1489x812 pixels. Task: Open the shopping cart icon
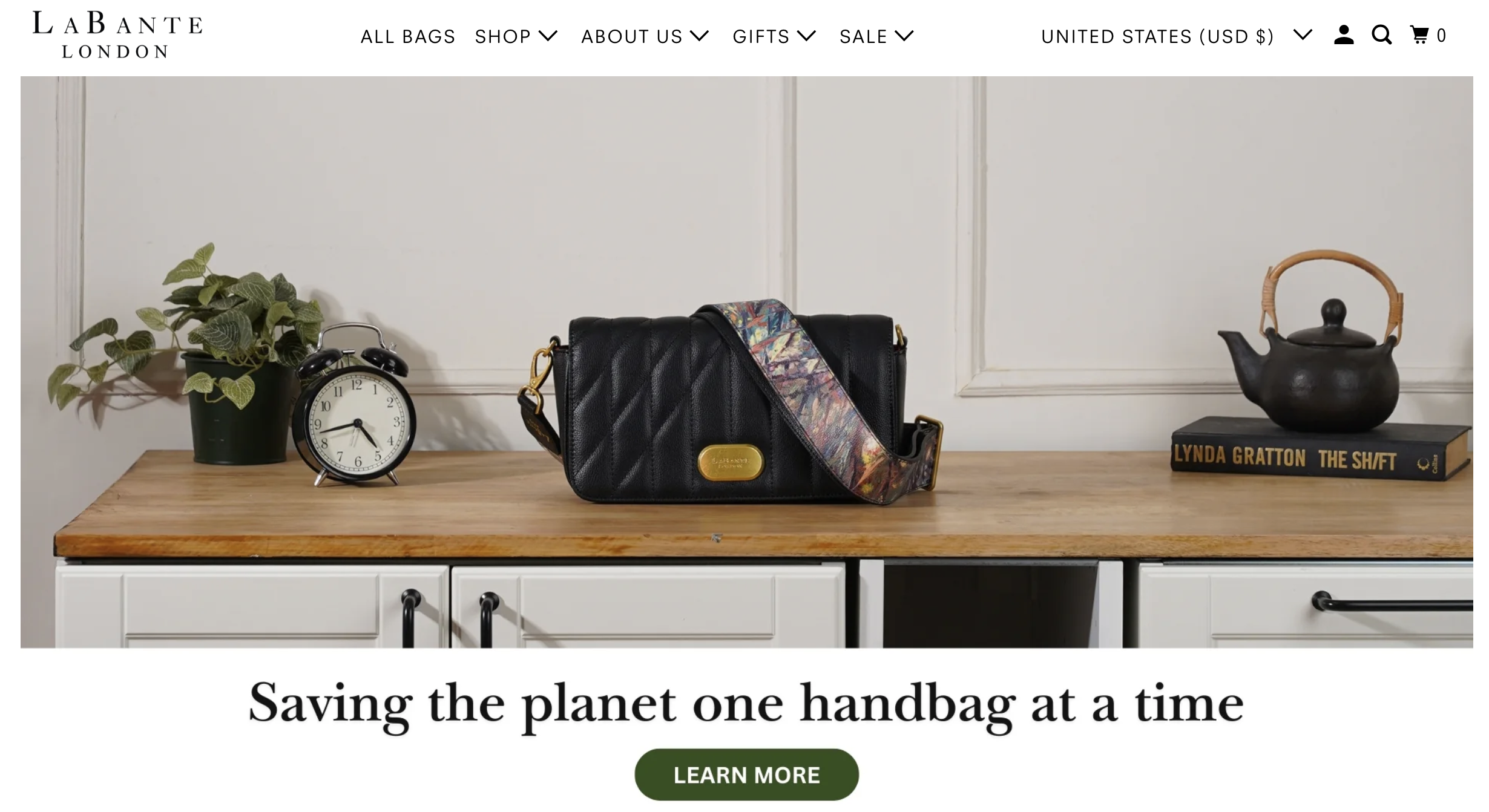coord(1419,35)
